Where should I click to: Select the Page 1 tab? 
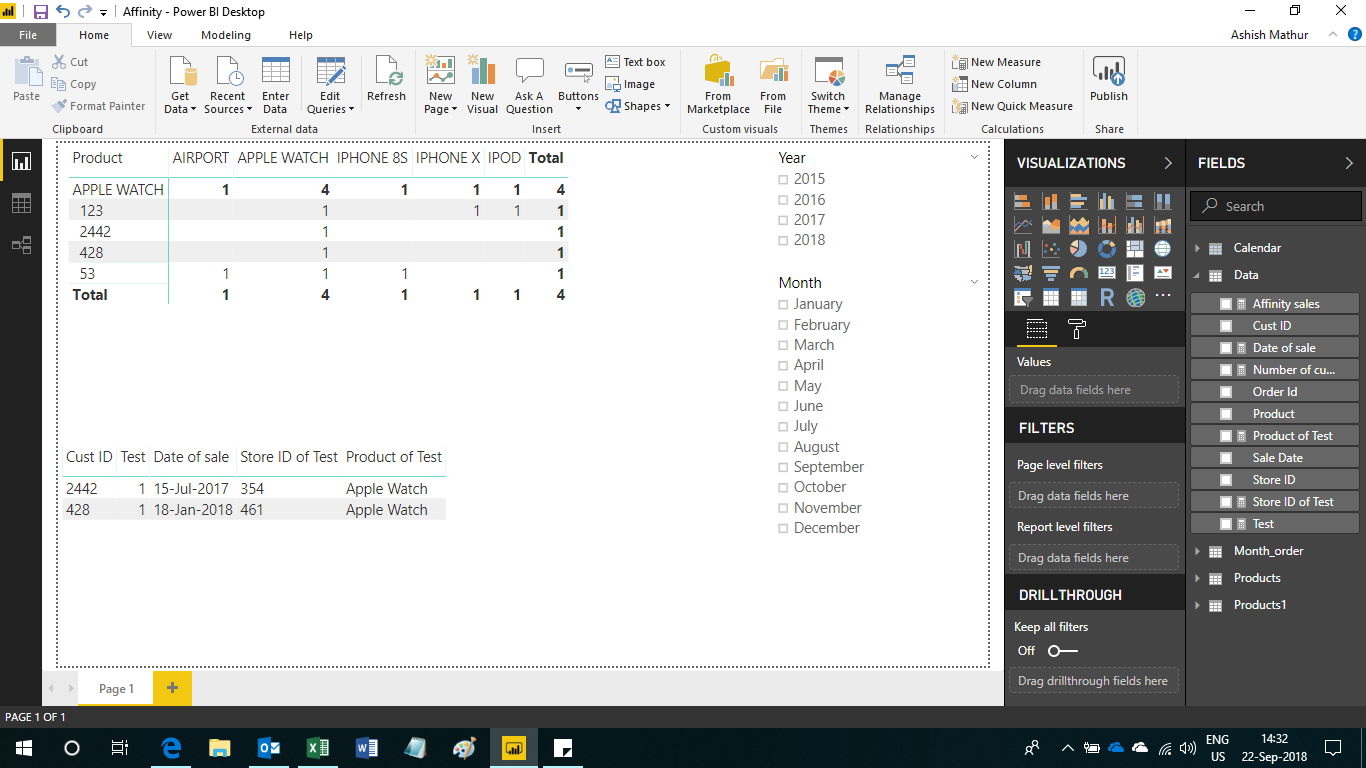click(116, 689)
